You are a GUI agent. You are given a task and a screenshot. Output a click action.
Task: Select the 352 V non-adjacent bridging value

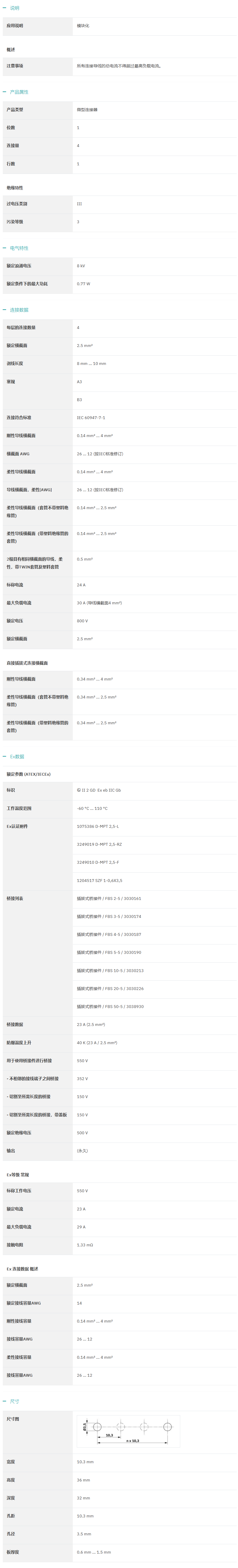(82, 1079)
